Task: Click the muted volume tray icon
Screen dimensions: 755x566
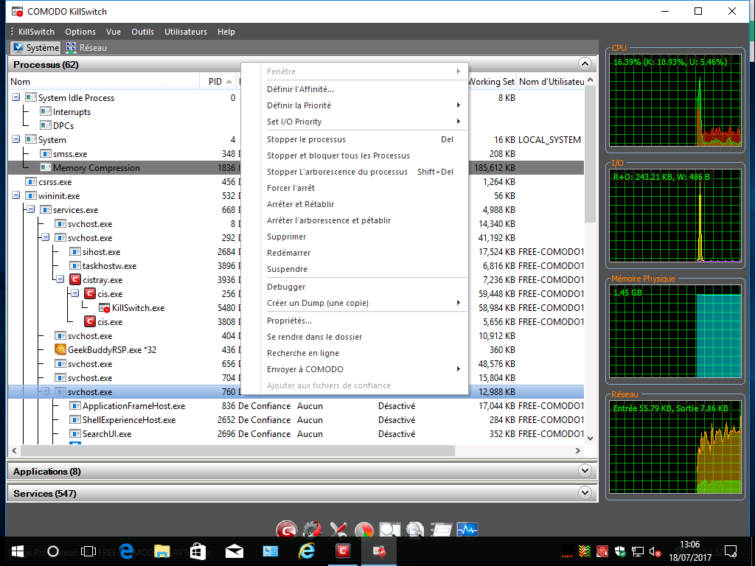Action: 654,552
